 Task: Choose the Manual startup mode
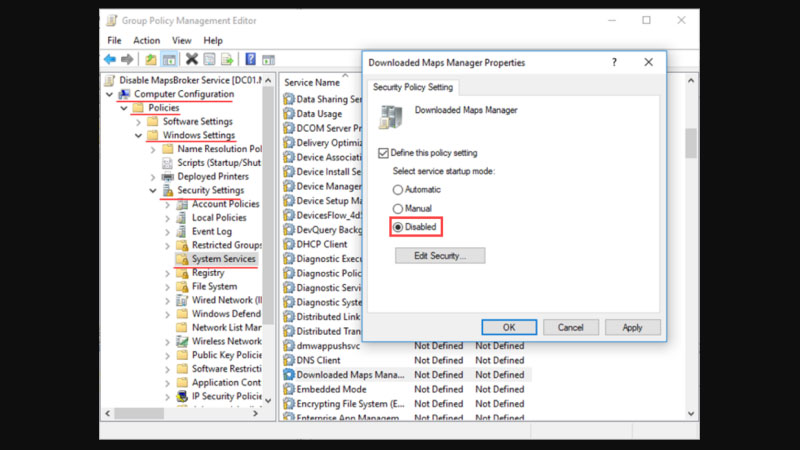[x=398, y=208]
